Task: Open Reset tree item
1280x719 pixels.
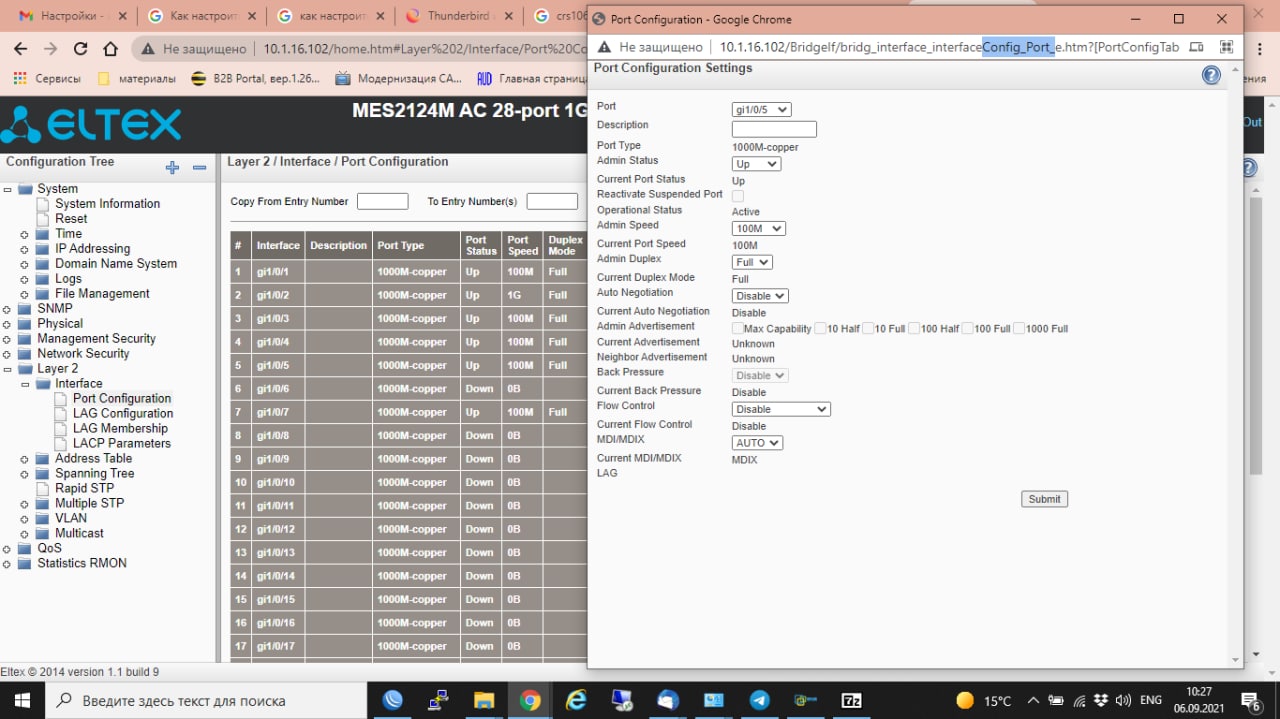Action: (x=71, y=219)
